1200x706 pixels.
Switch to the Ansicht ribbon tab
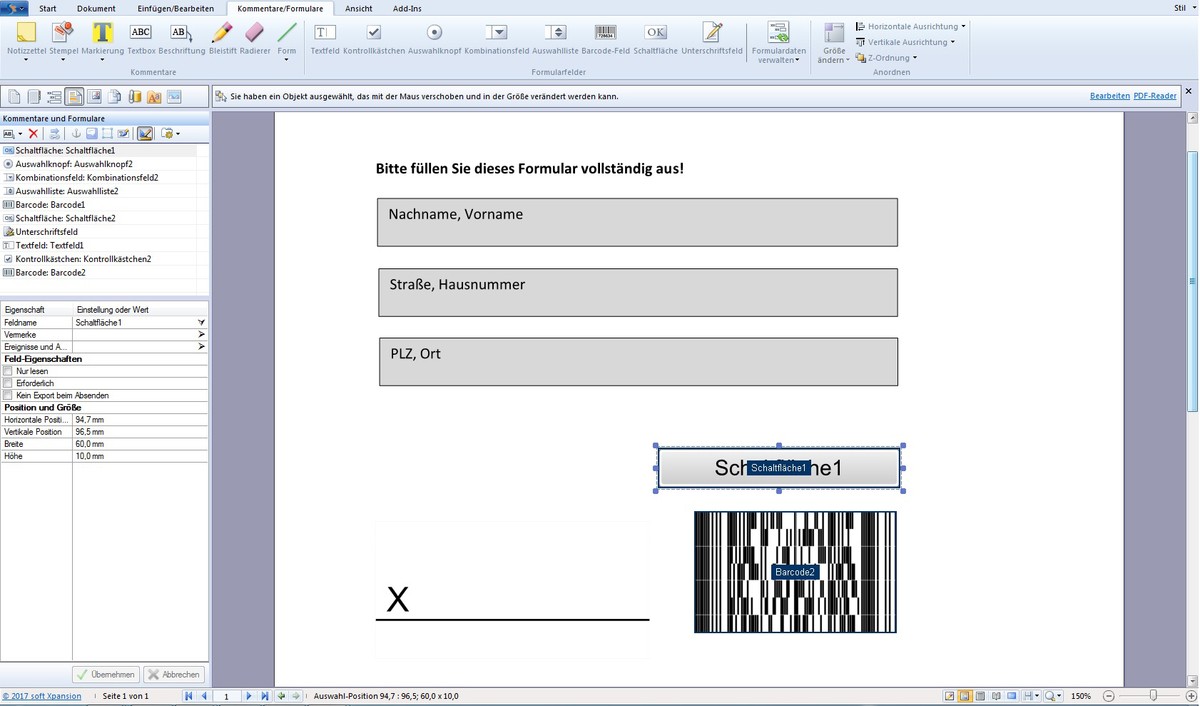tap(359, 8)
